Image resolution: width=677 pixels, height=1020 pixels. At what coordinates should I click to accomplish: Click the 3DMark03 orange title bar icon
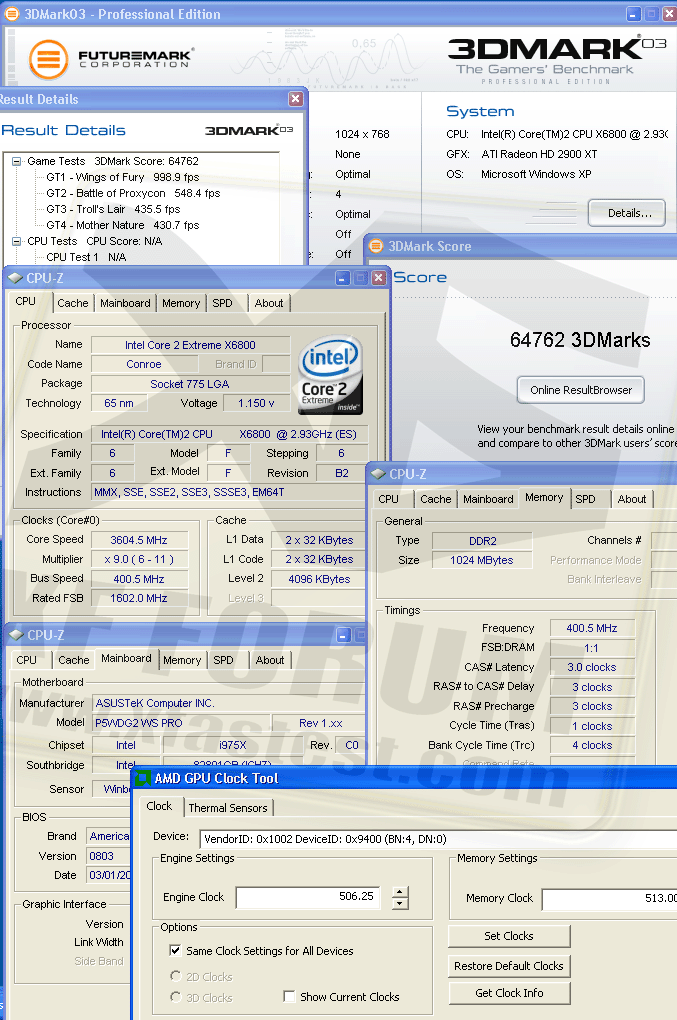click(x=12, y=14)
